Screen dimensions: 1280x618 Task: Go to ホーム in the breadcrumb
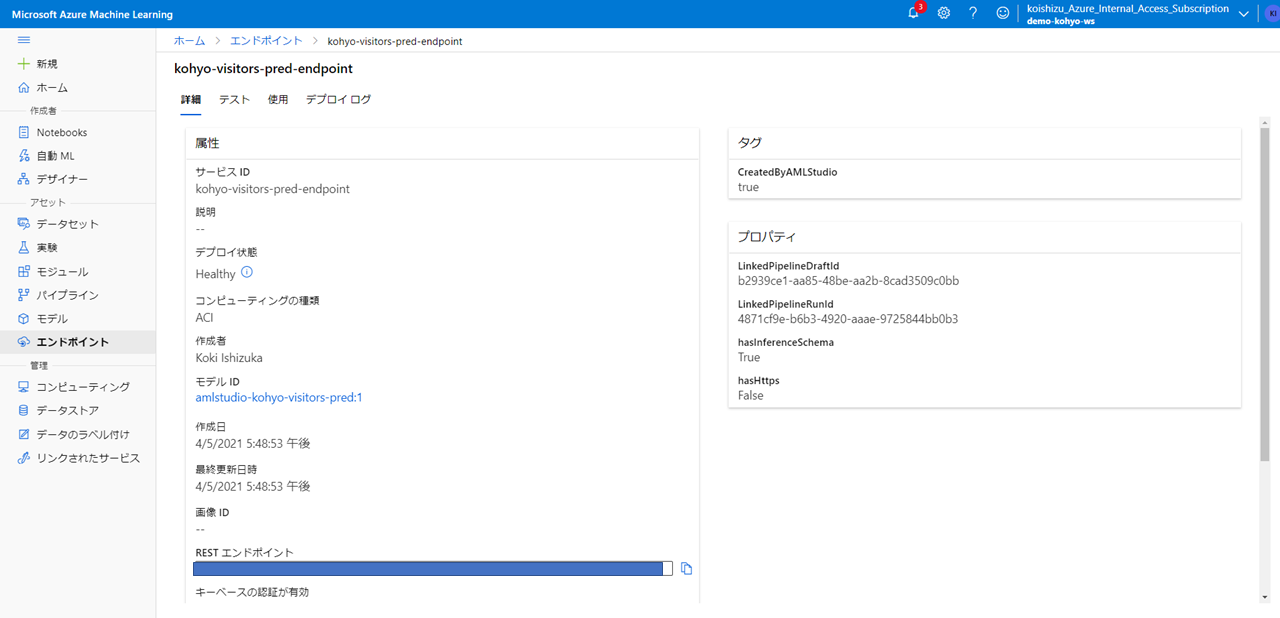coord(189,41)
